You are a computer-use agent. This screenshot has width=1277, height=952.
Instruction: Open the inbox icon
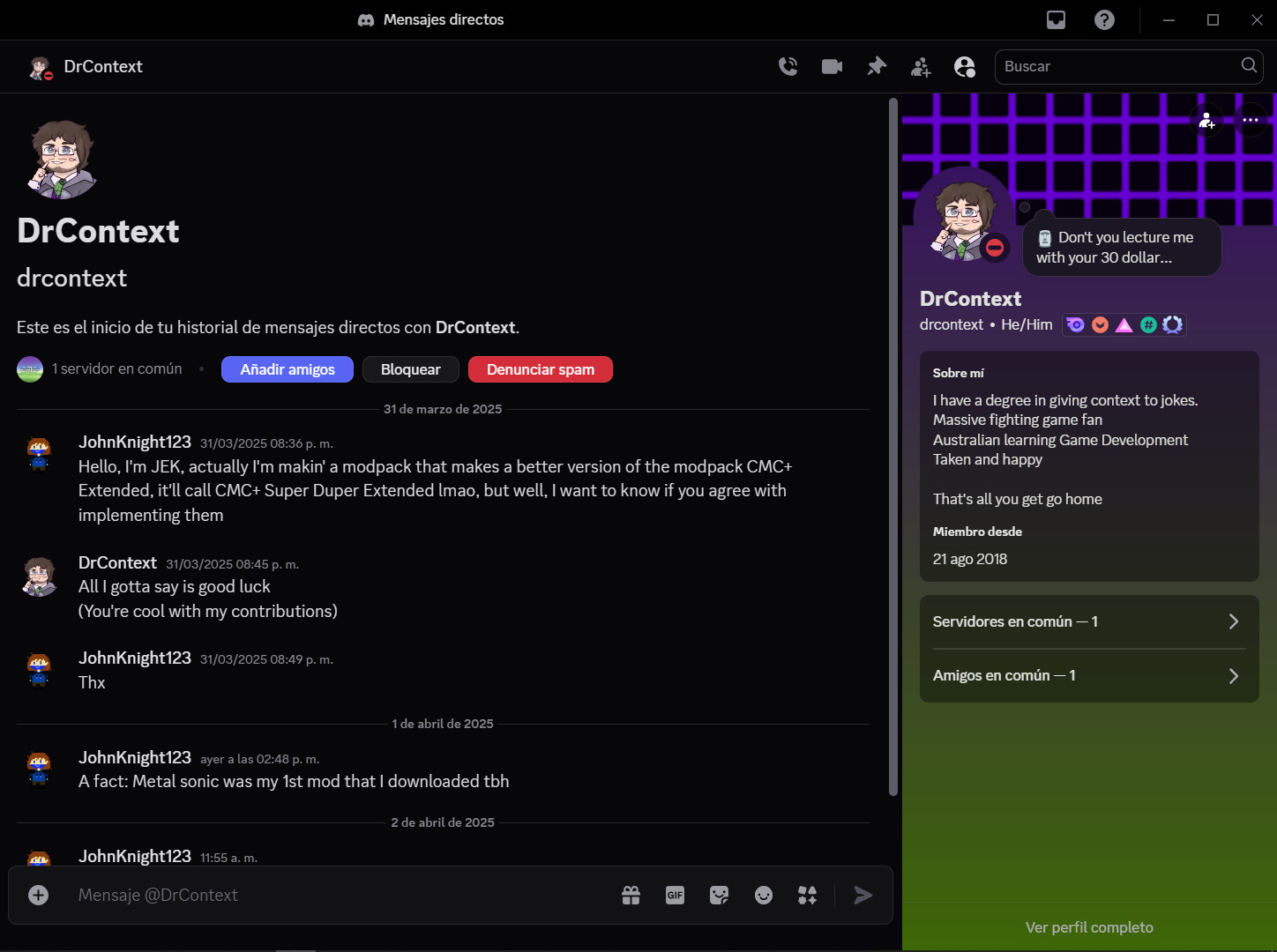point(1056,19)
